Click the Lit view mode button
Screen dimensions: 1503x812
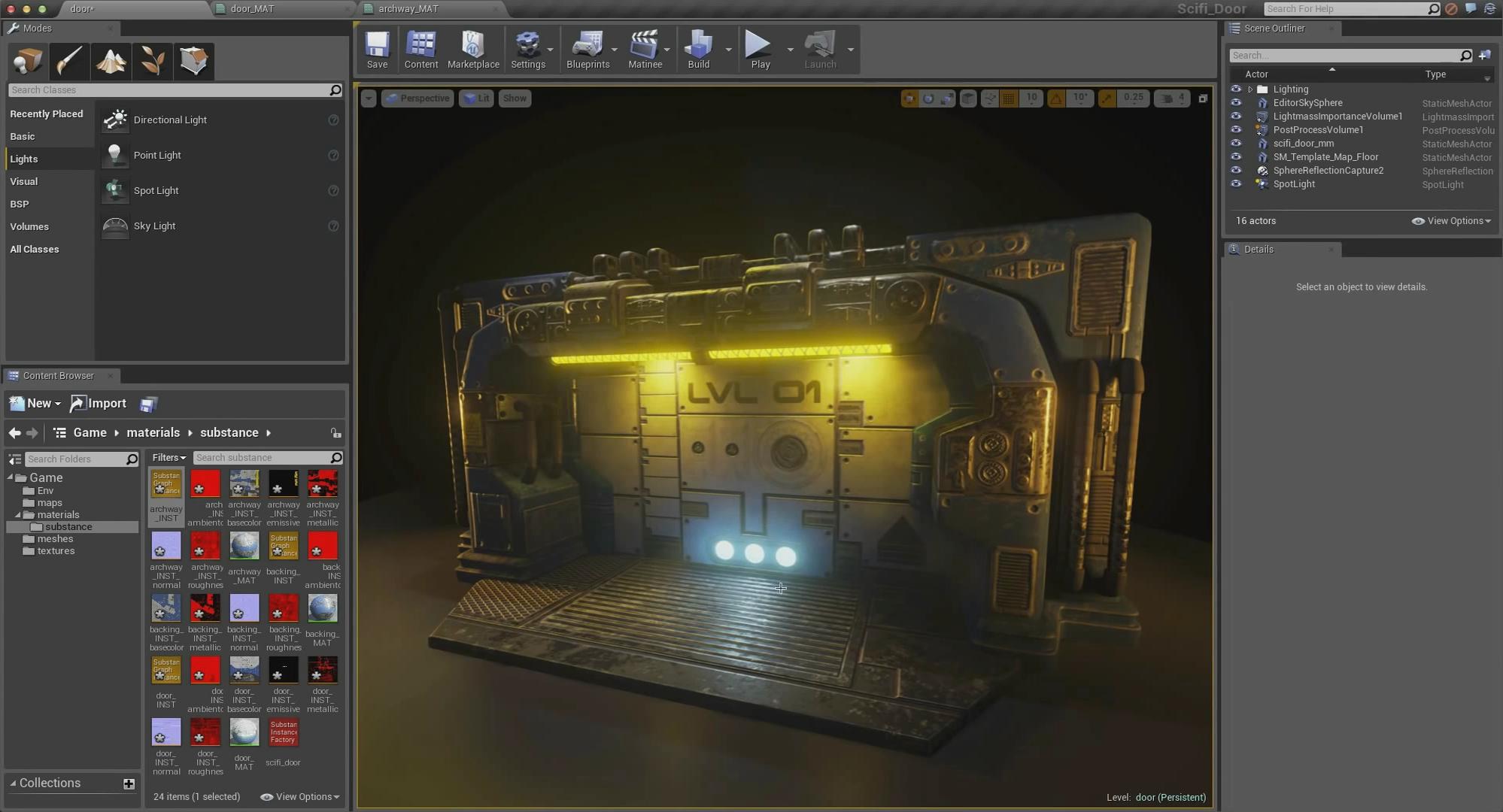476,98
